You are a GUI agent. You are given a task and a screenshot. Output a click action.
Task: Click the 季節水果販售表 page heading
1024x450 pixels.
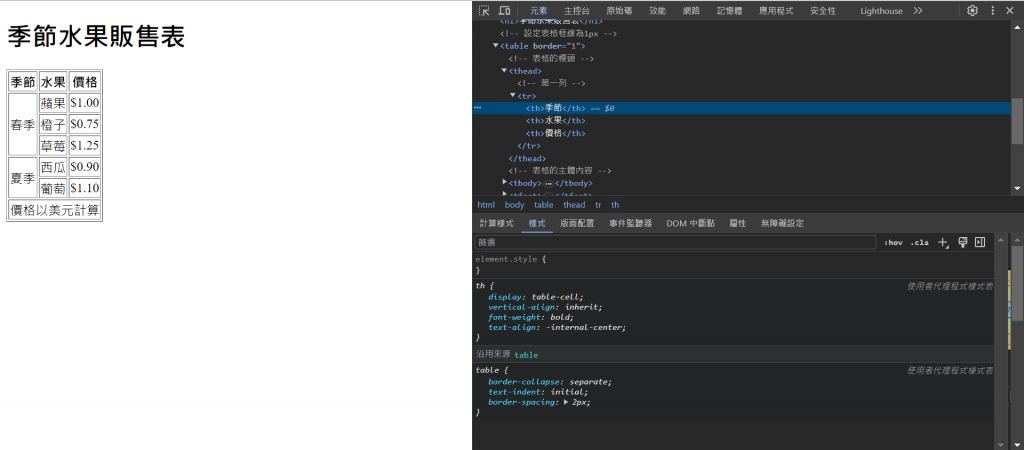96,37
